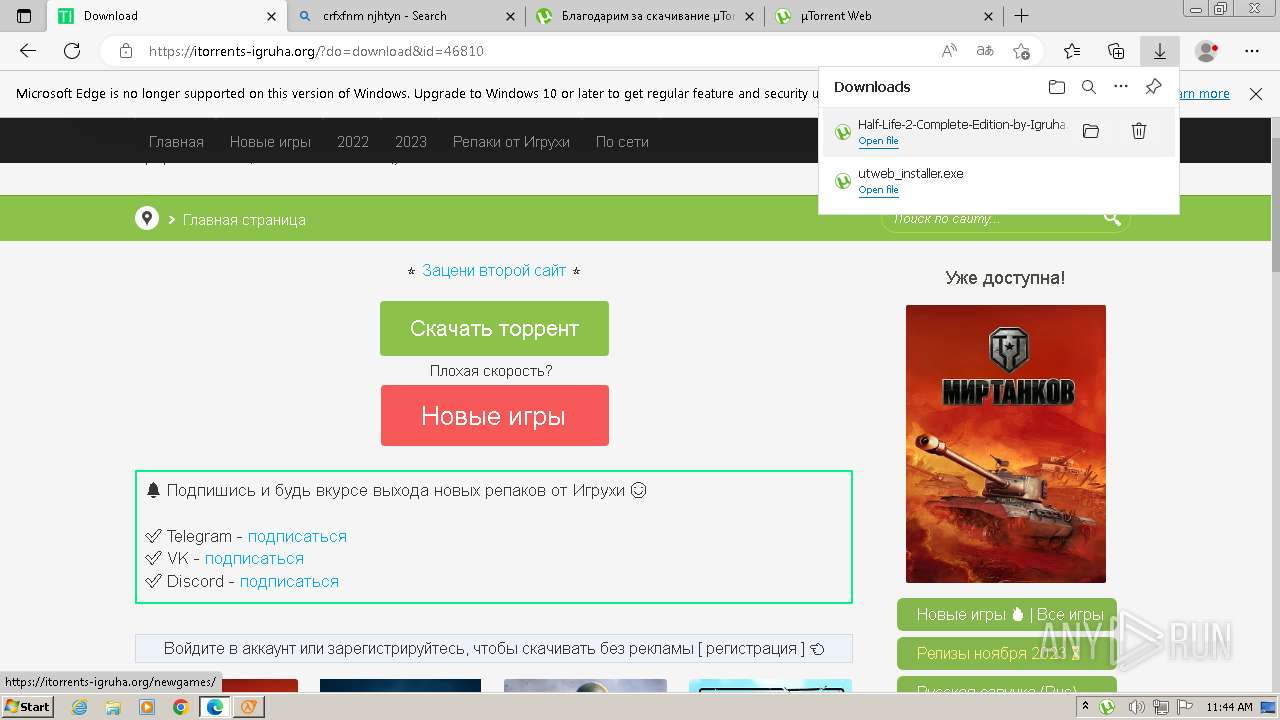Open the Зацени второй сайт link

click(x=494, y=270)
